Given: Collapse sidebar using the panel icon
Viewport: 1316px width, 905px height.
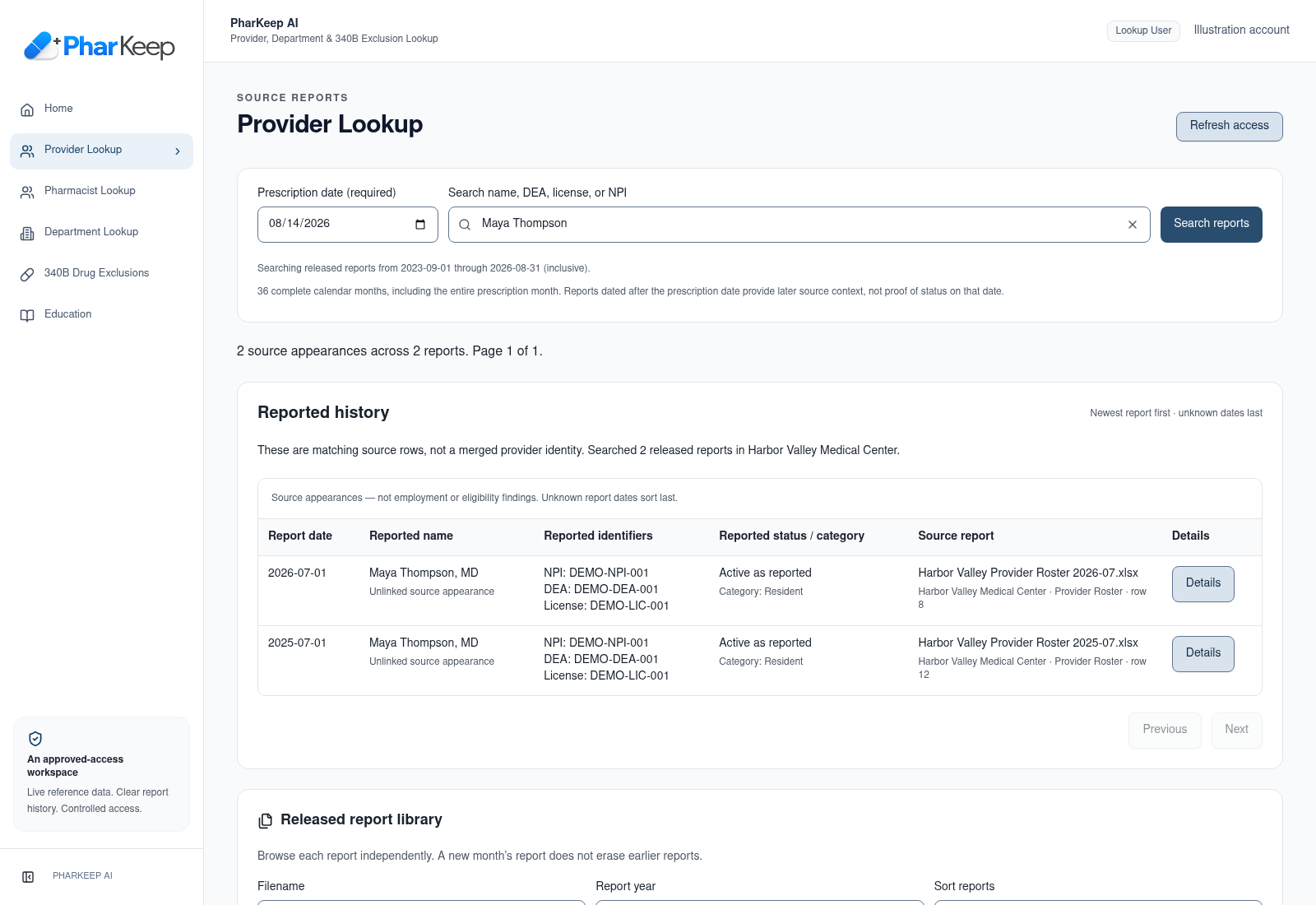Looking at the screenshot, I should tap(28, 876).
